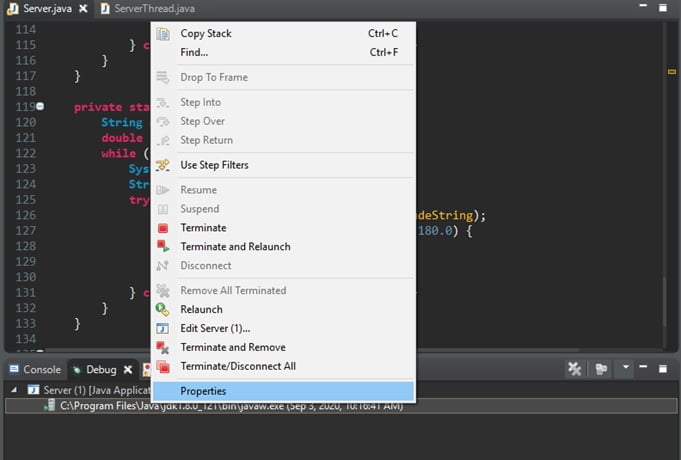This screenshot has width=681, height=460.
Task: Click the Step Over menu entry
Action: (x=283, y=121)
